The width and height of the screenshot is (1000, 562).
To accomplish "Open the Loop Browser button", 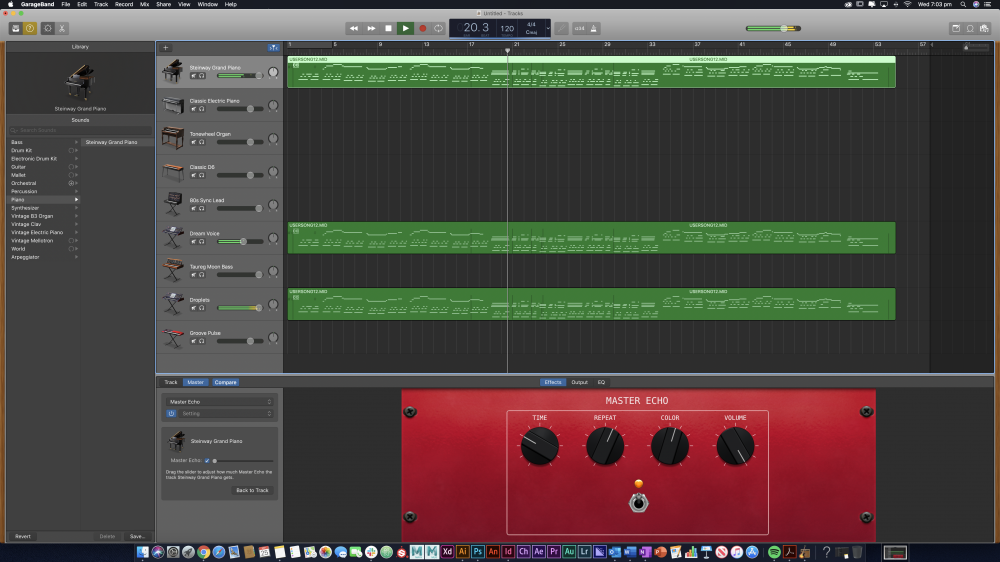I will (x=970, y=28).
